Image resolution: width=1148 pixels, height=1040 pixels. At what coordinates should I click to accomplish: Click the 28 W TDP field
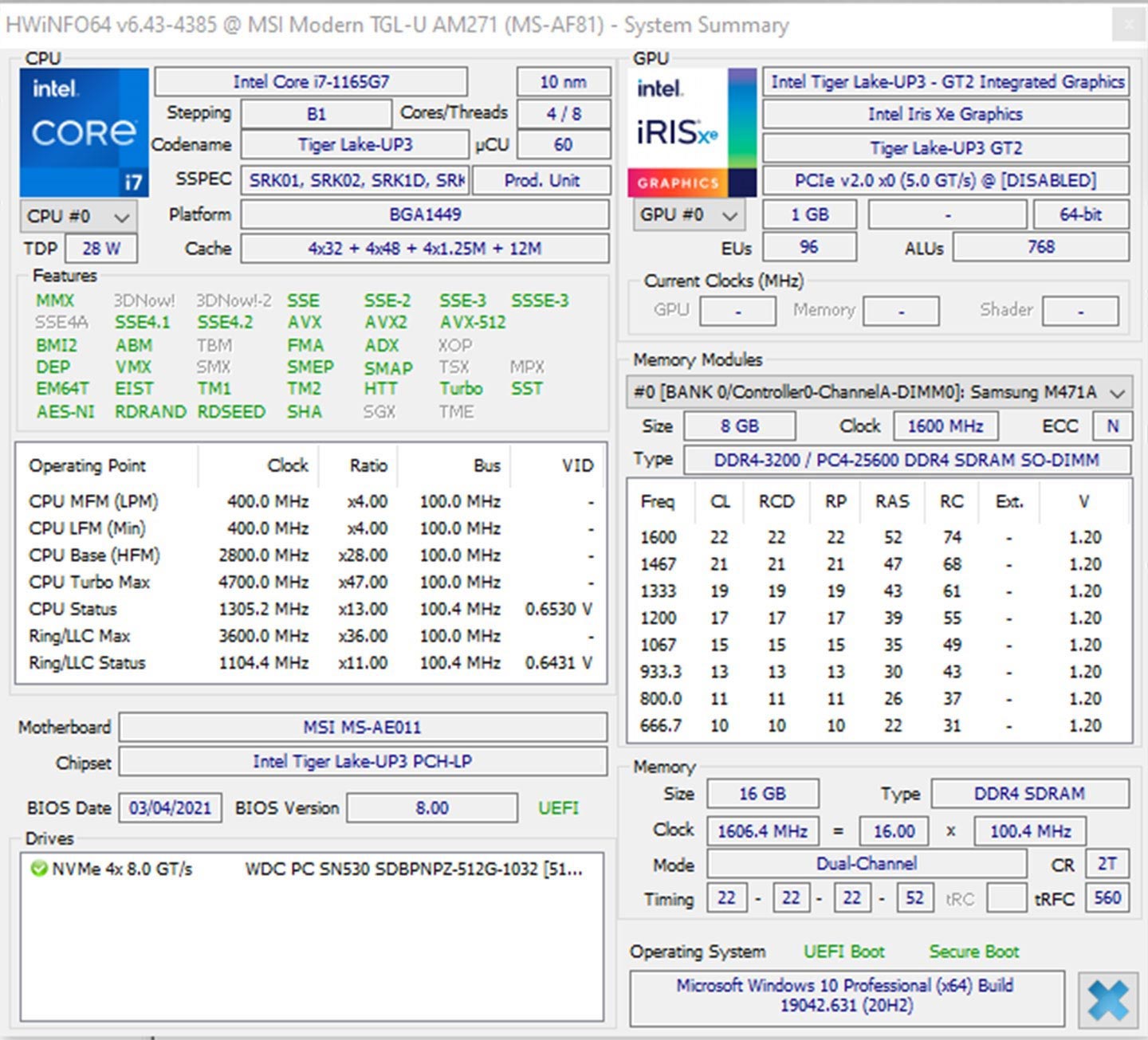(x=101, y=249)
